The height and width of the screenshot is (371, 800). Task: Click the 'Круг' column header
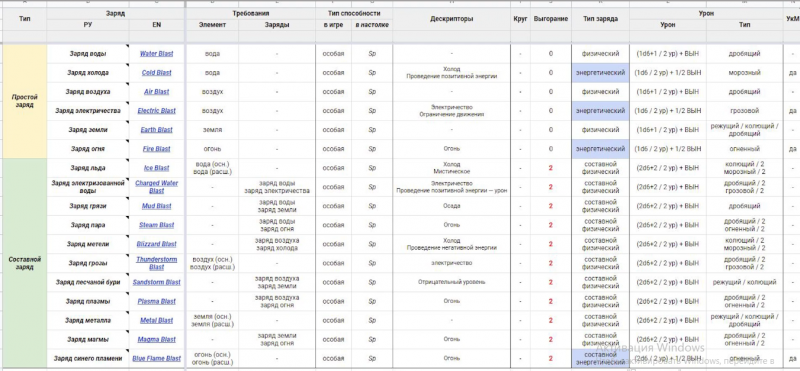(520, 19)
